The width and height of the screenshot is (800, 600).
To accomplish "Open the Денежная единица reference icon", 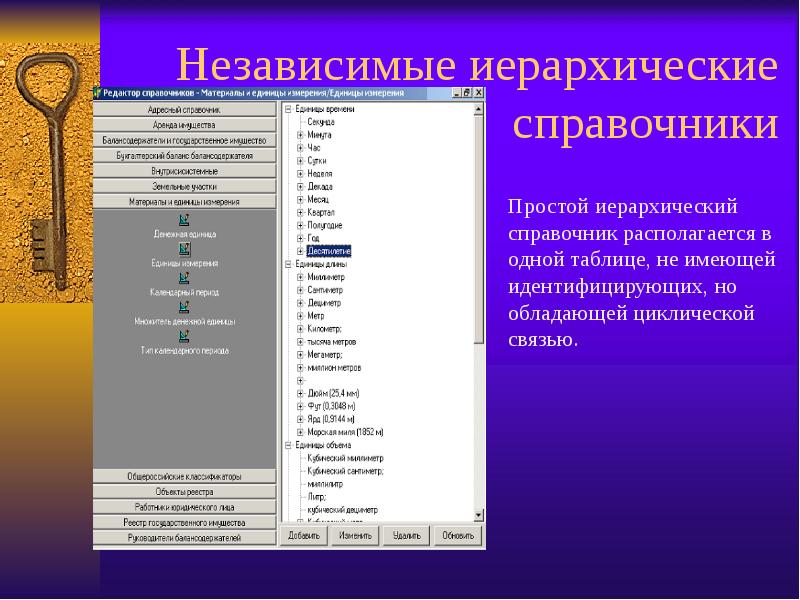I will 184,219.
